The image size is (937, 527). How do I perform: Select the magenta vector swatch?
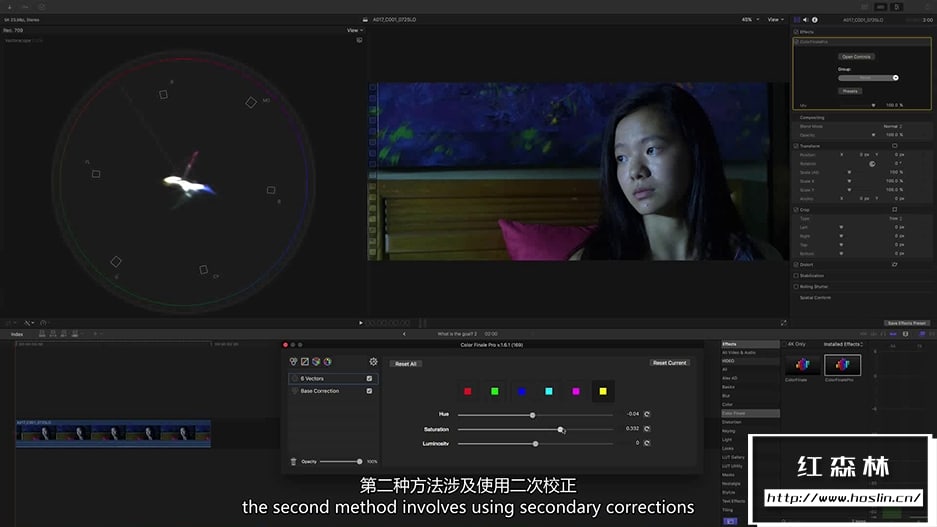tap(575, 391)
